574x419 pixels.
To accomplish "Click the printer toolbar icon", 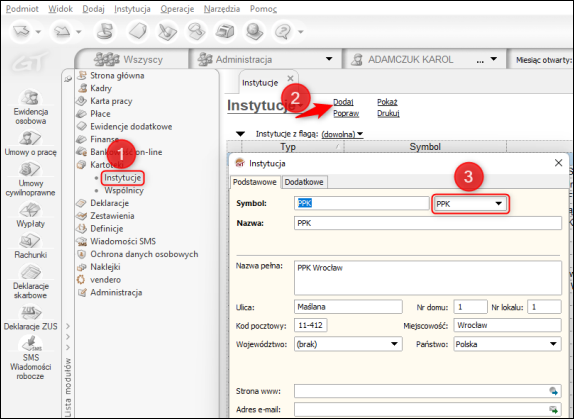I will [226, 31].
